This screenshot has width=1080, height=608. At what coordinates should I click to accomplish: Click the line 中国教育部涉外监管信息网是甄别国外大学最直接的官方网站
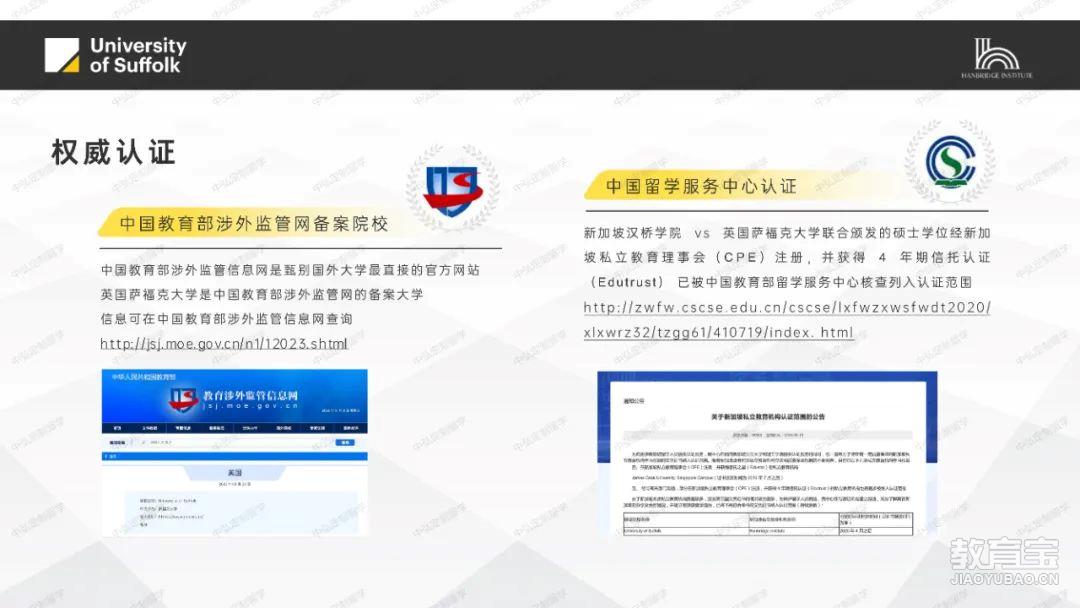(x=290, y=270)
